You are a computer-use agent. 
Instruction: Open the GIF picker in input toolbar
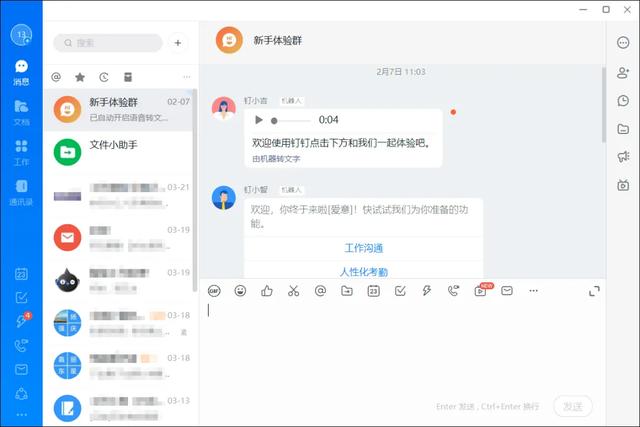click(x=214, y=291)
